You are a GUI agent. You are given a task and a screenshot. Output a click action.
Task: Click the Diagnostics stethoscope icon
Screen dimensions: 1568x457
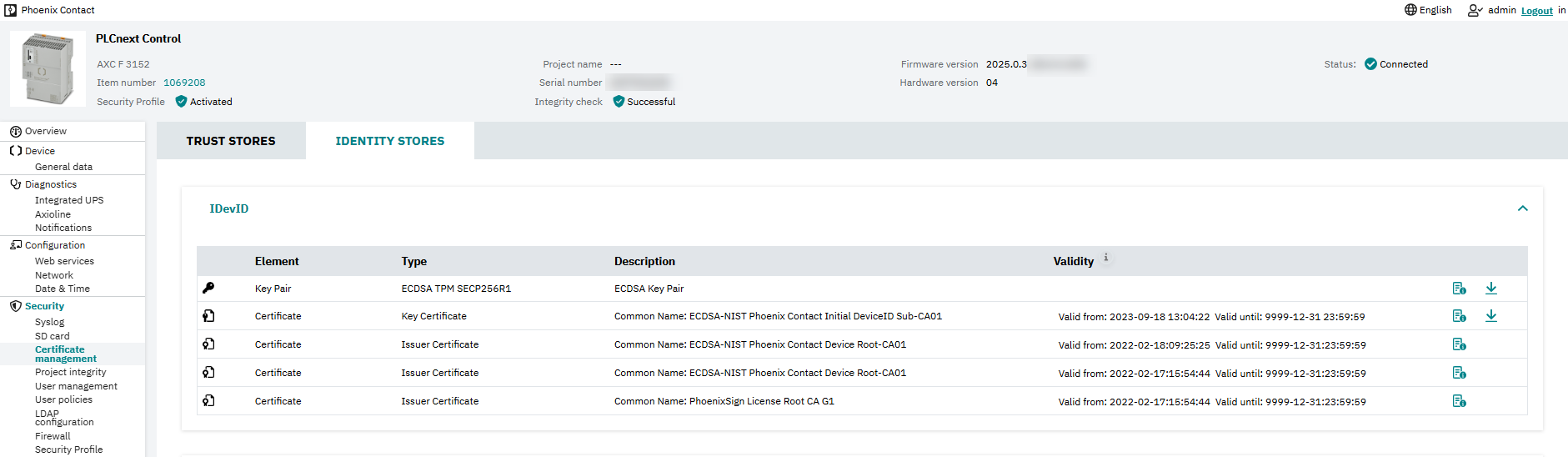pos(15,184)
